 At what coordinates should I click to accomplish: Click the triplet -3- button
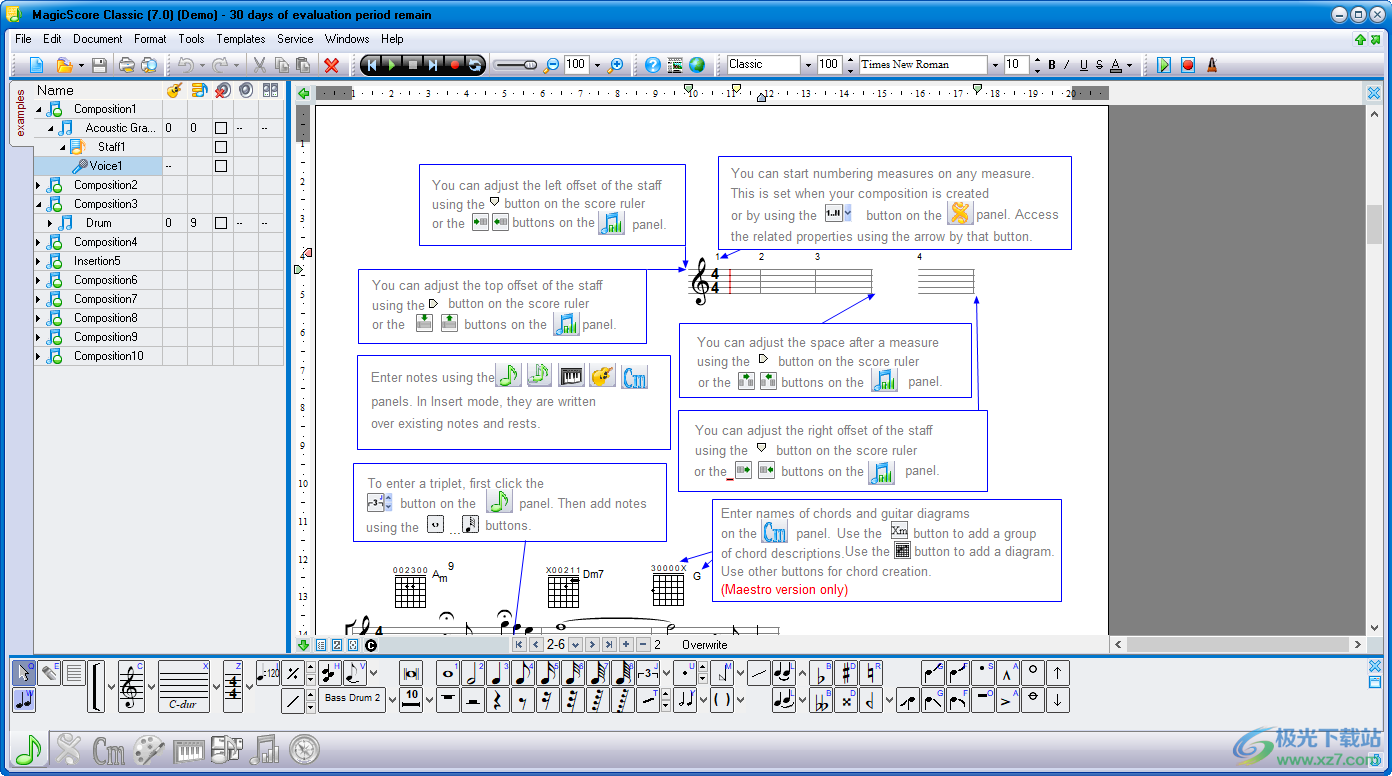click(648, 673)
